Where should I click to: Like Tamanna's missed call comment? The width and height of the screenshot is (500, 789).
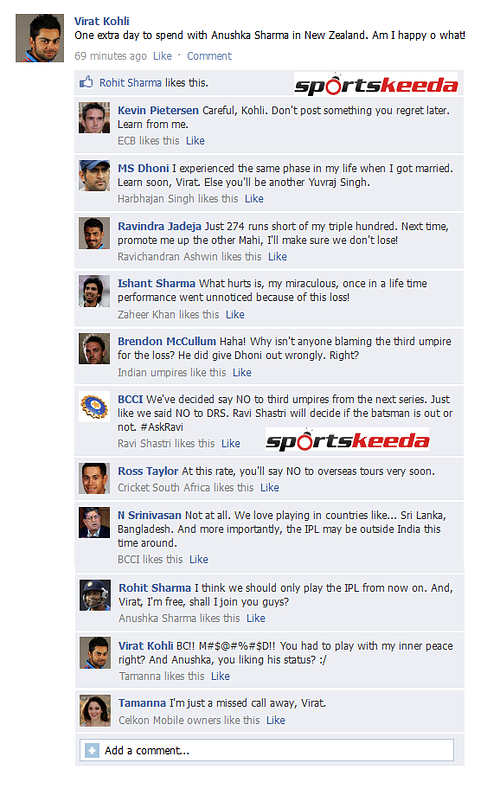coord(276,720)
